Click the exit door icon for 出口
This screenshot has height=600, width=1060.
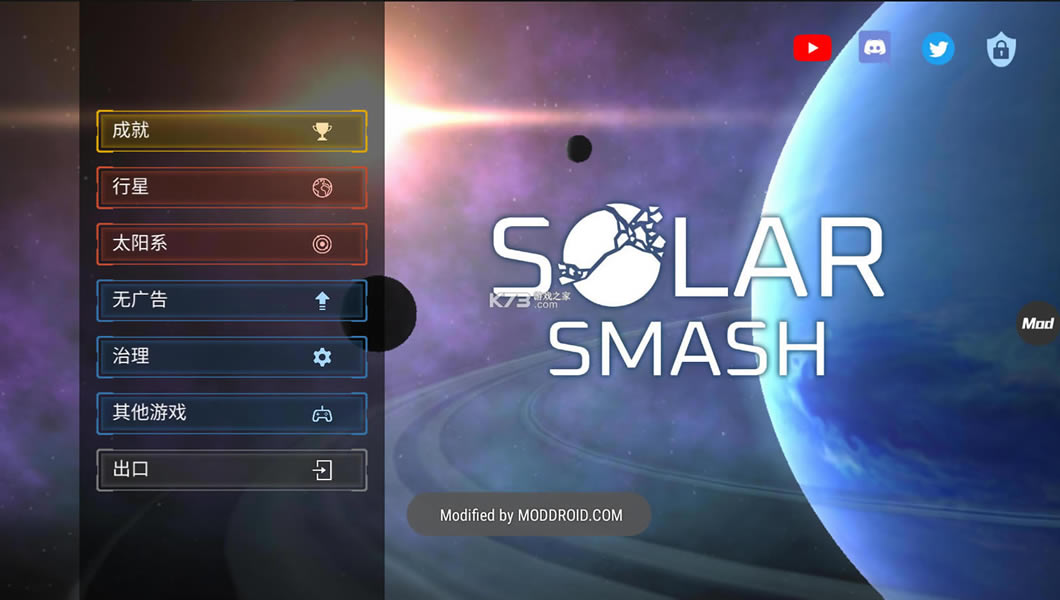pos(321,470)
